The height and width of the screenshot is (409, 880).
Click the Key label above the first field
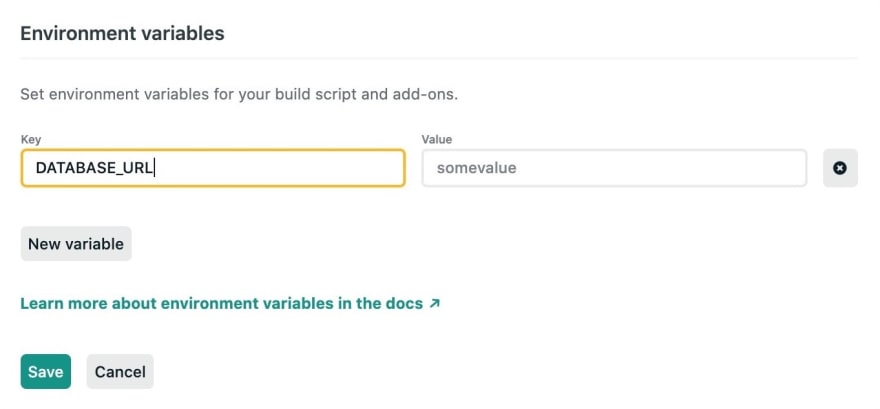coord(31,139)
